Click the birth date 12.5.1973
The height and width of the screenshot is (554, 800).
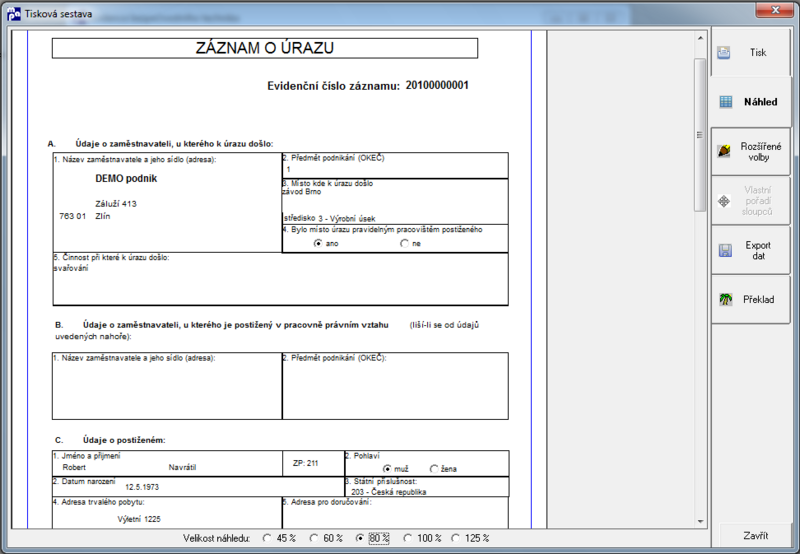coord(142,487)
